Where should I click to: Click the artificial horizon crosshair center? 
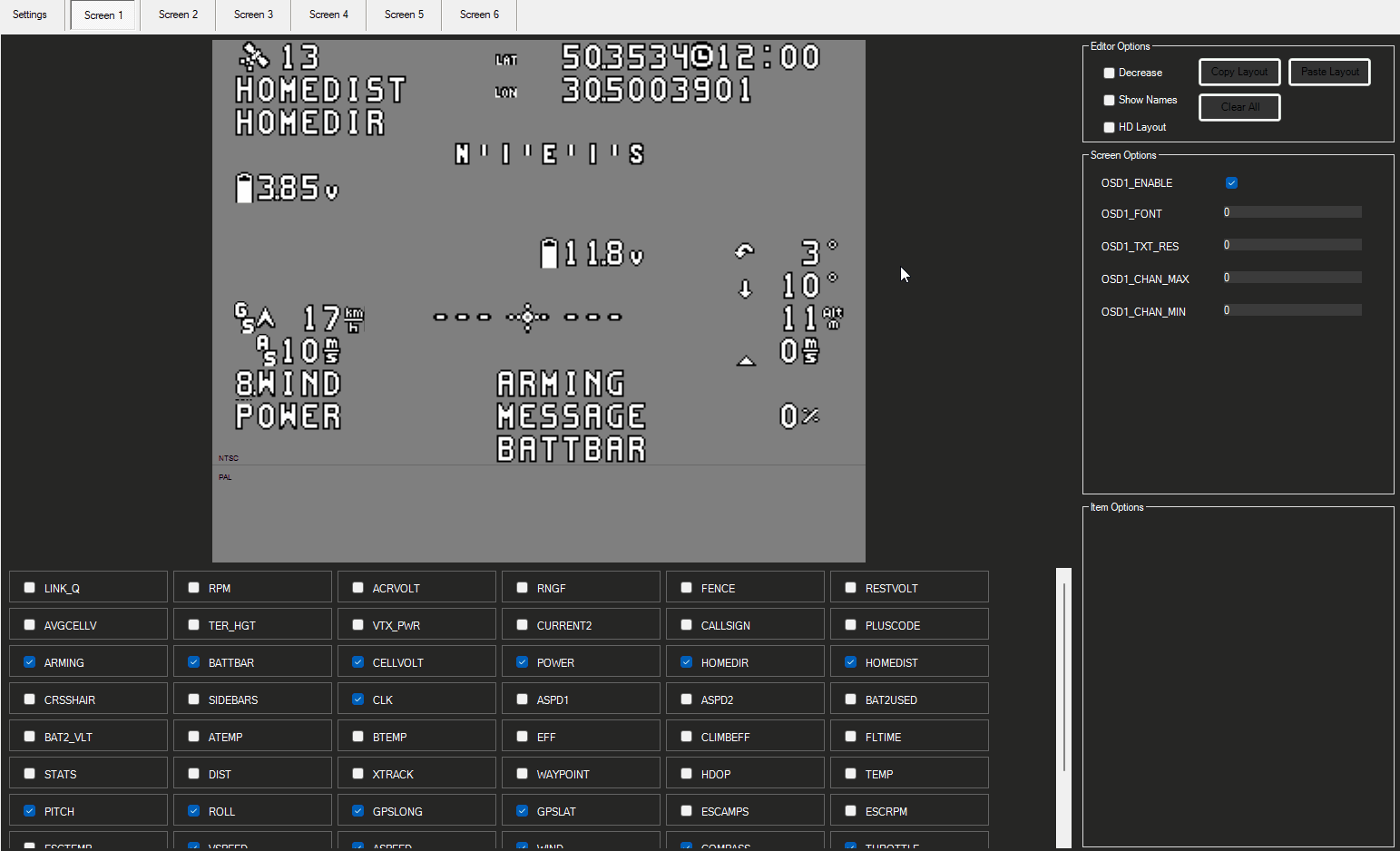point(528,317)
